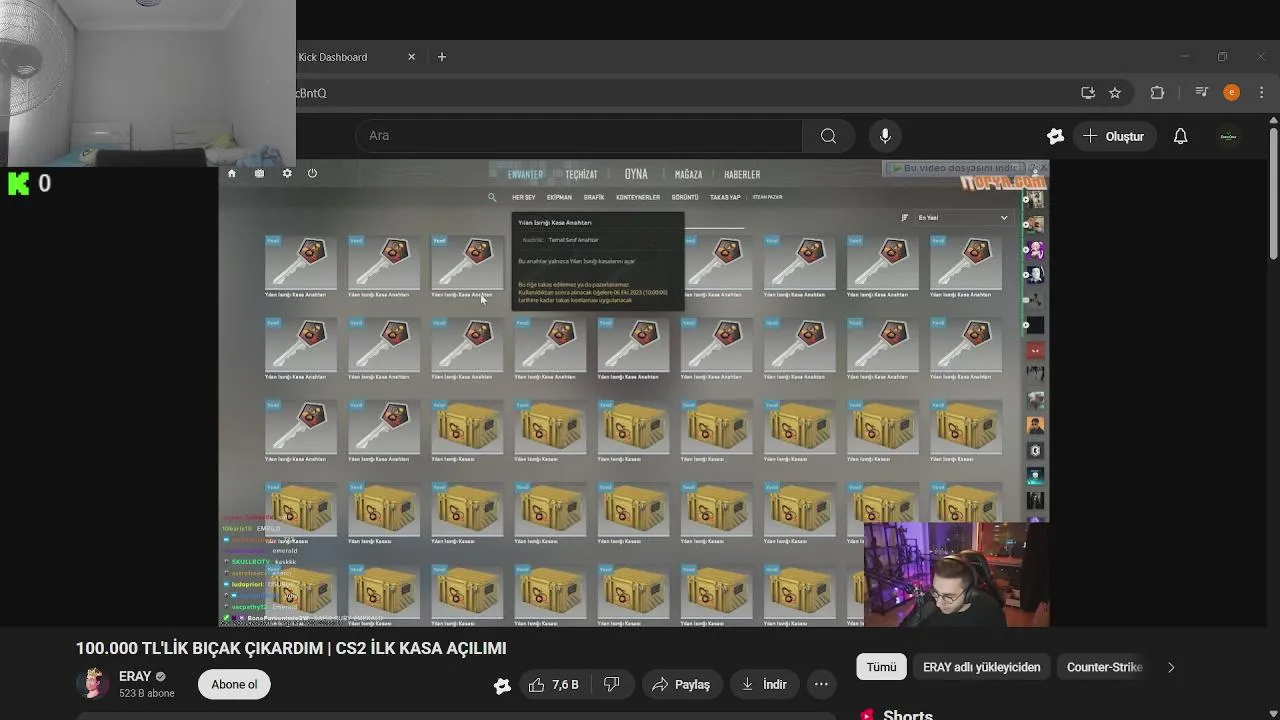Click the inventory search magnifier icon

point(492,197)
